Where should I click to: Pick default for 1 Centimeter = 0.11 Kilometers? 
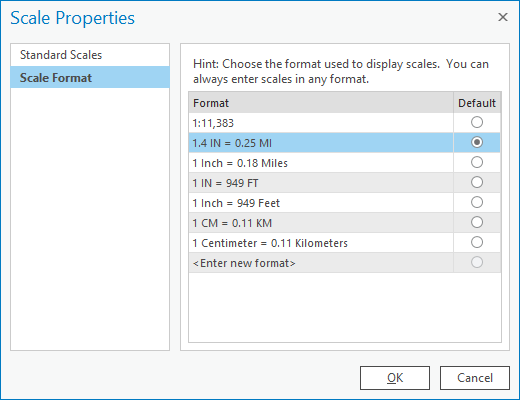(477, 242)
